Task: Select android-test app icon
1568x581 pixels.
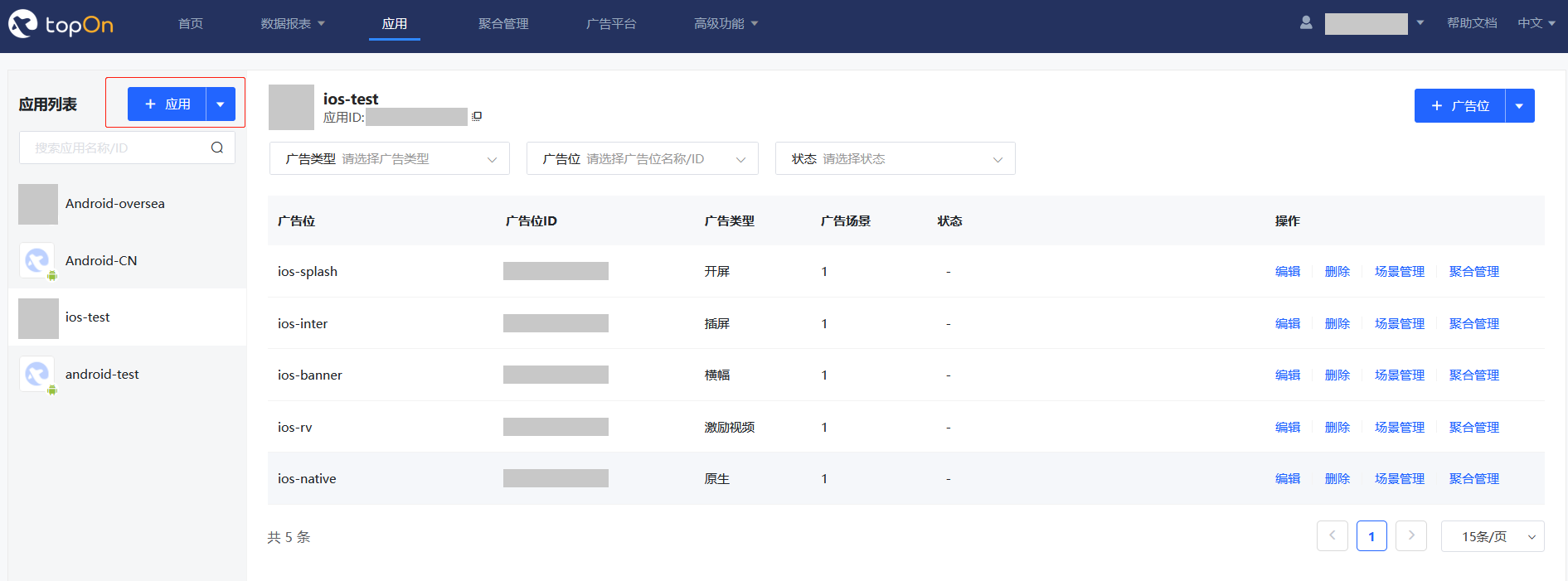Action: click(x=37, y=375)
